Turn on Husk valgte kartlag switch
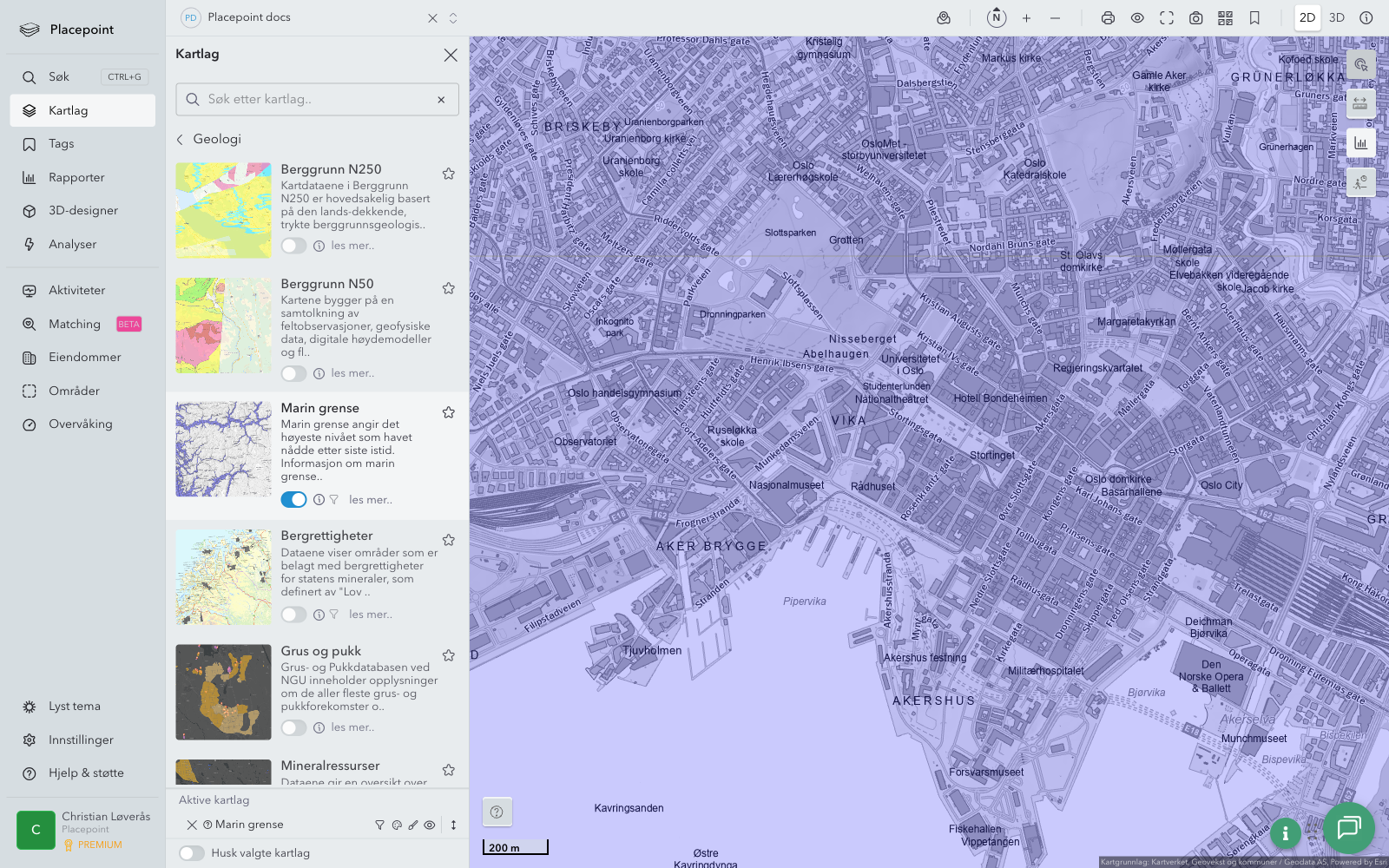Screen dimensions: 1389x868 [192, 853]
